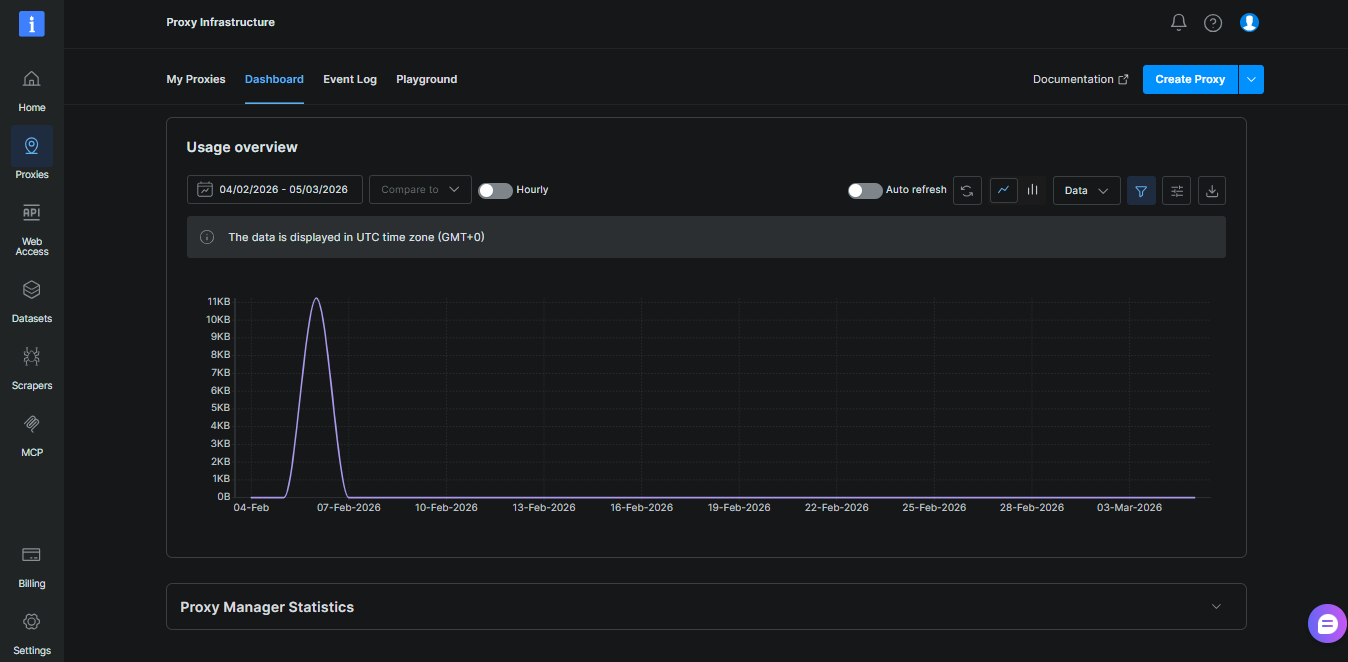Screen dimensions: 1348x662
Task: Open the user account avatar
Action: tap(1249, 22)
